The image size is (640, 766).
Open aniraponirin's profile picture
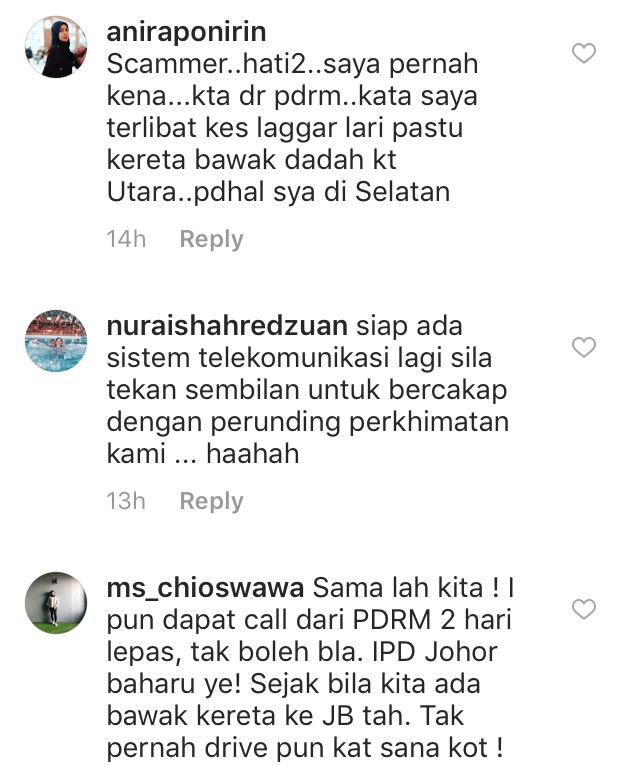(x=56, y=47)
